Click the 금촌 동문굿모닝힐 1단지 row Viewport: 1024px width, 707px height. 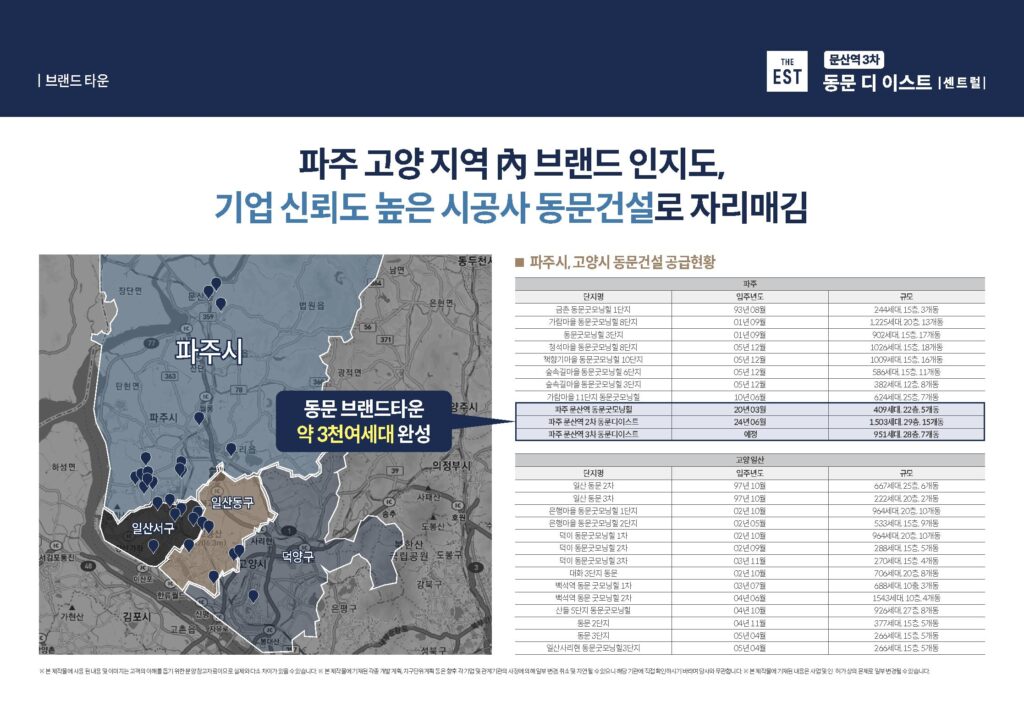coord(750,309)
